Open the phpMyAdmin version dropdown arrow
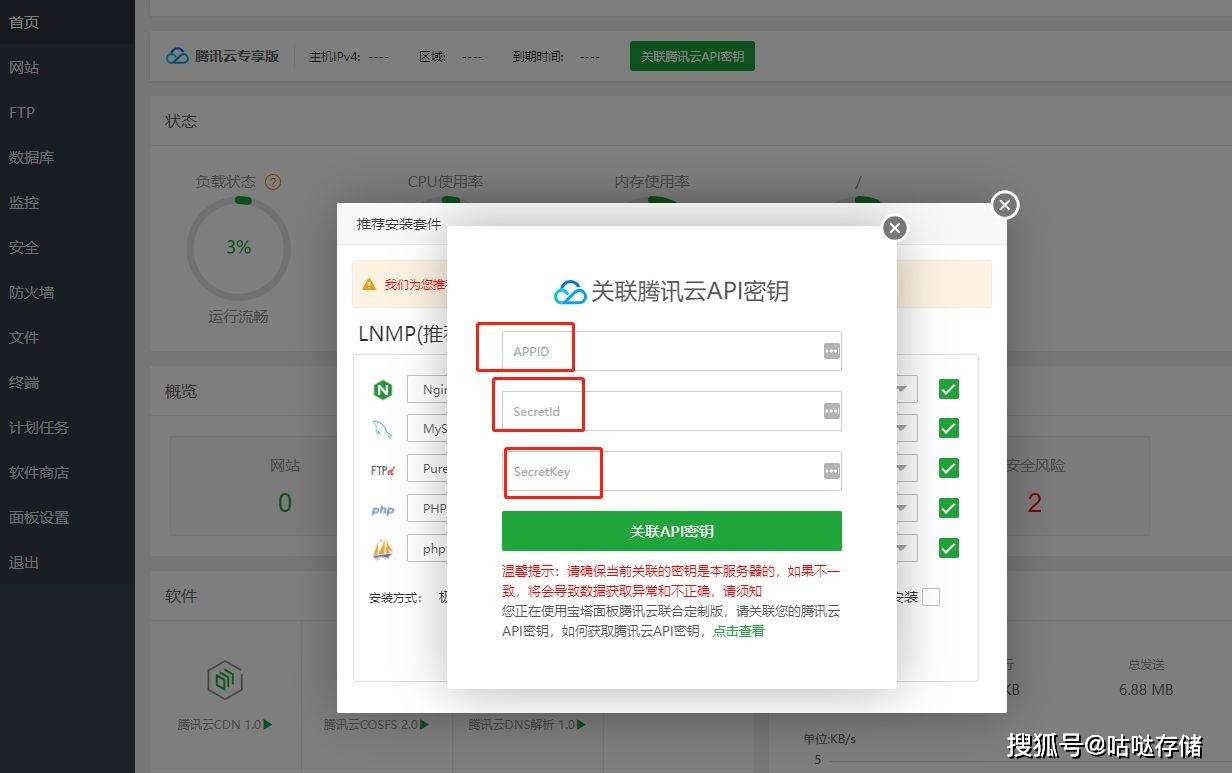 pos(902,548)
